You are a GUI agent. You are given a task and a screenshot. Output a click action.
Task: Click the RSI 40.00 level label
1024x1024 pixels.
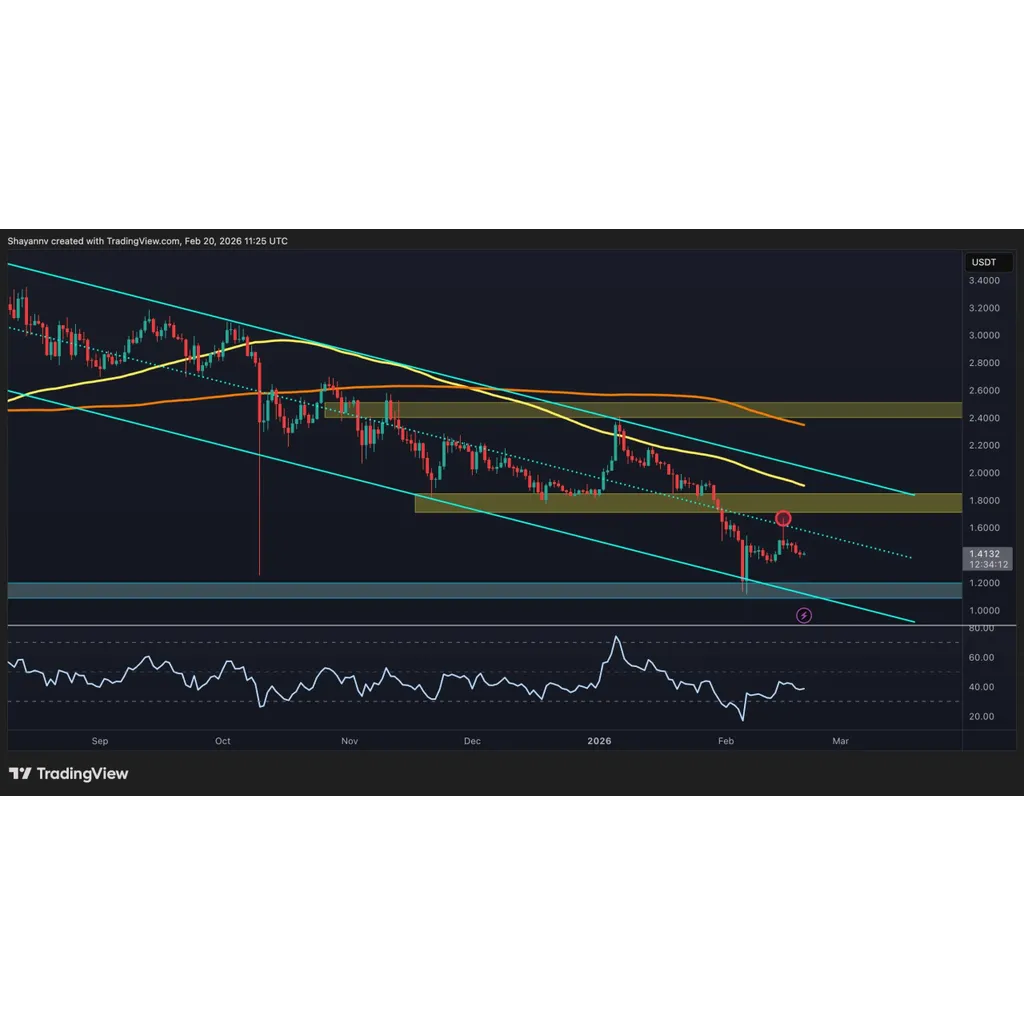[x=981, y=686]
